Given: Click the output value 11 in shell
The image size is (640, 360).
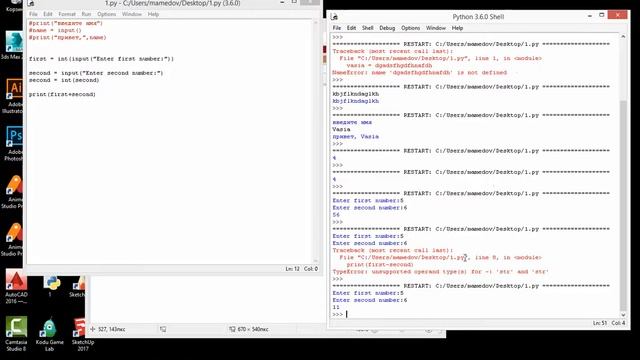Looking at the screenshot, I should pyautogui.click(x=336, y=307).
